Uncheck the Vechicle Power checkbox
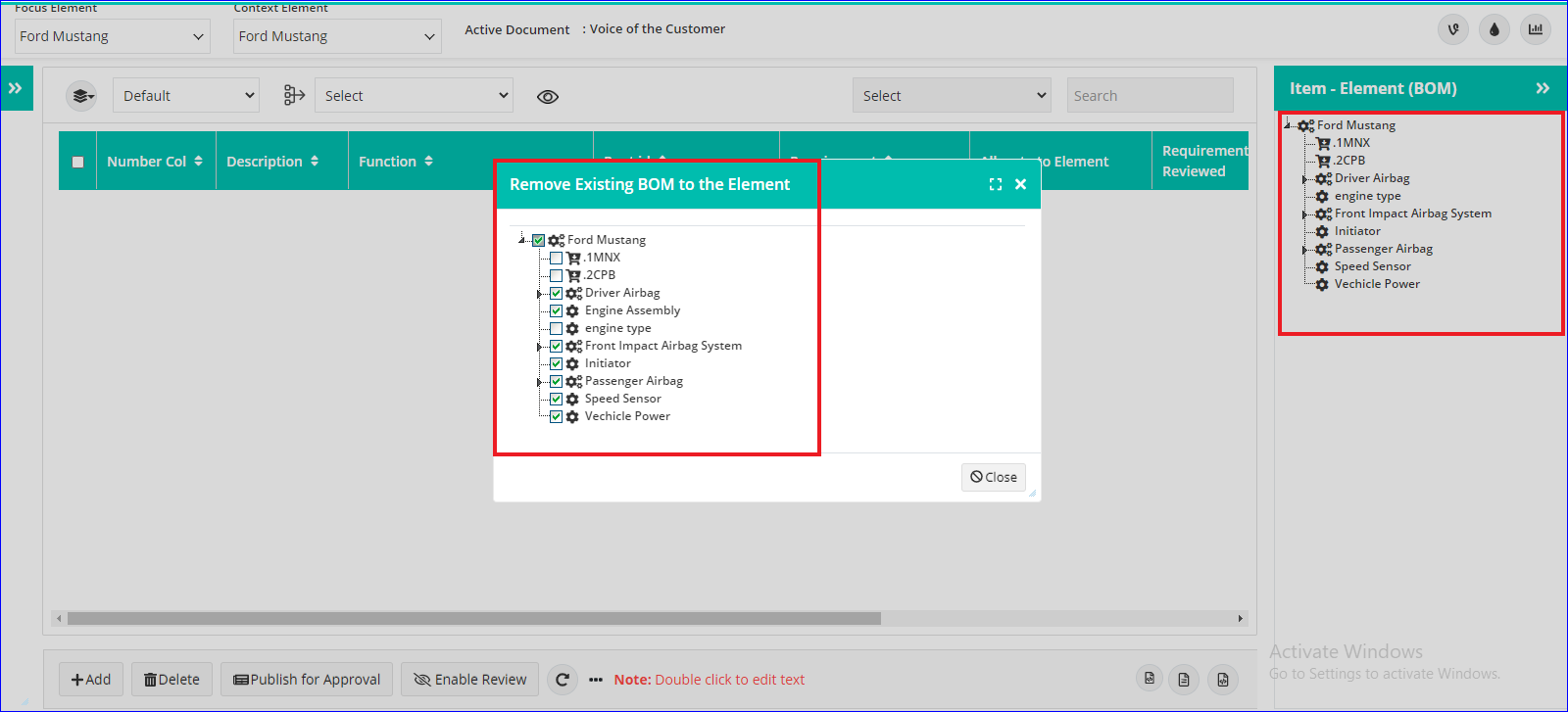The height and width of the screenshot is (712, 1568). [x=556, y=416]
